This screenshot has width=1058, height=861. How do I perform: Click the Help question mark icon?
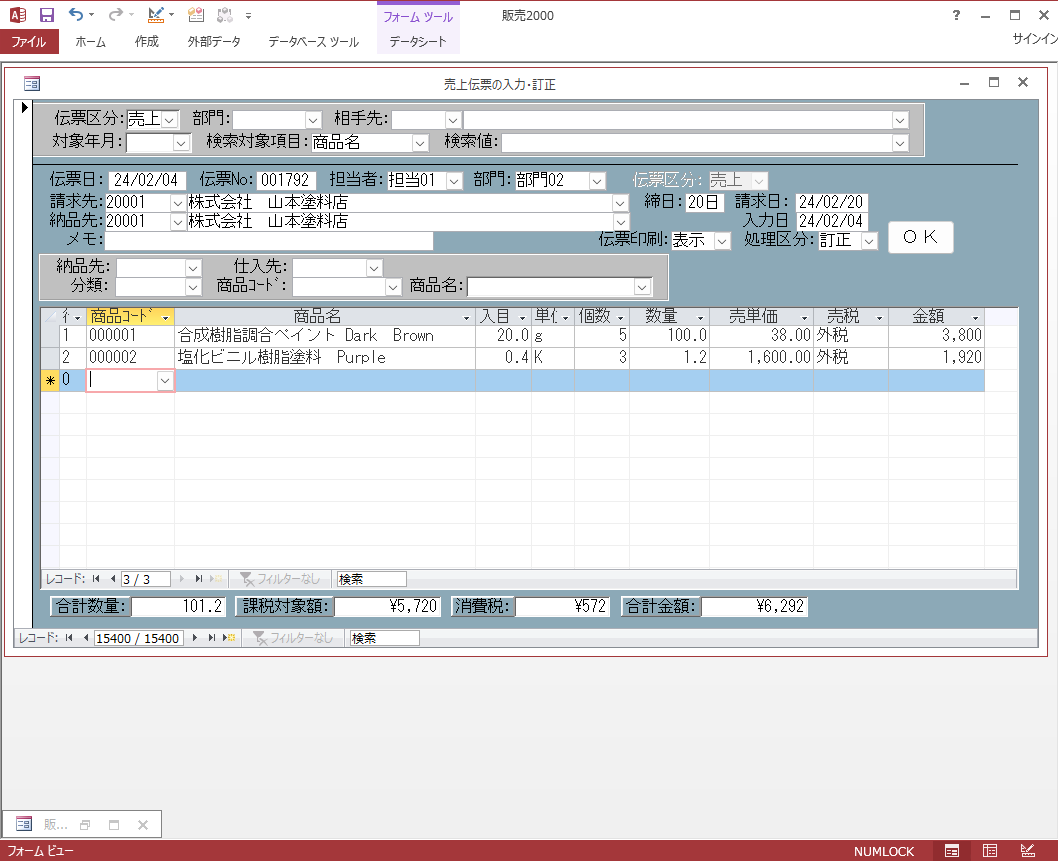(x=957, y=15)
